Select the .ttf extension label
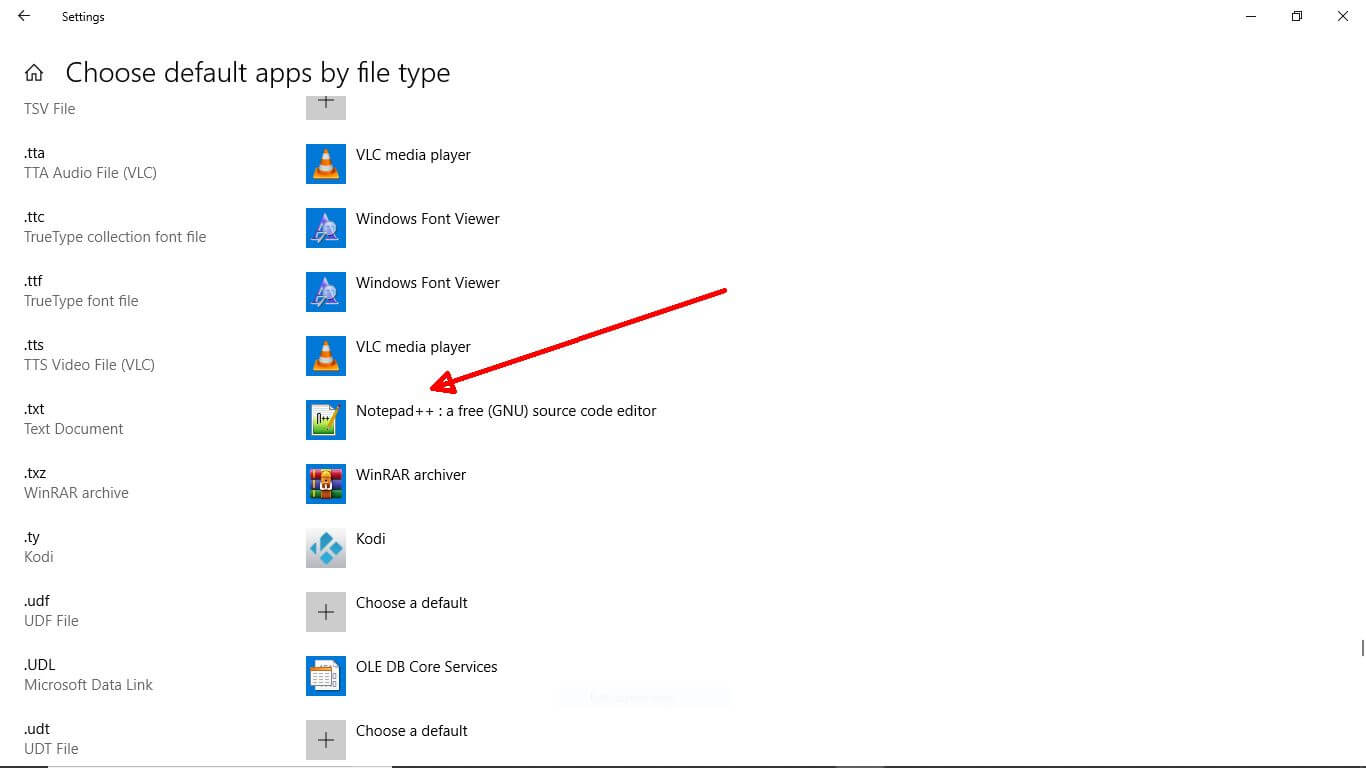Viewport: 1366px width, 768px height. [33, 281]
